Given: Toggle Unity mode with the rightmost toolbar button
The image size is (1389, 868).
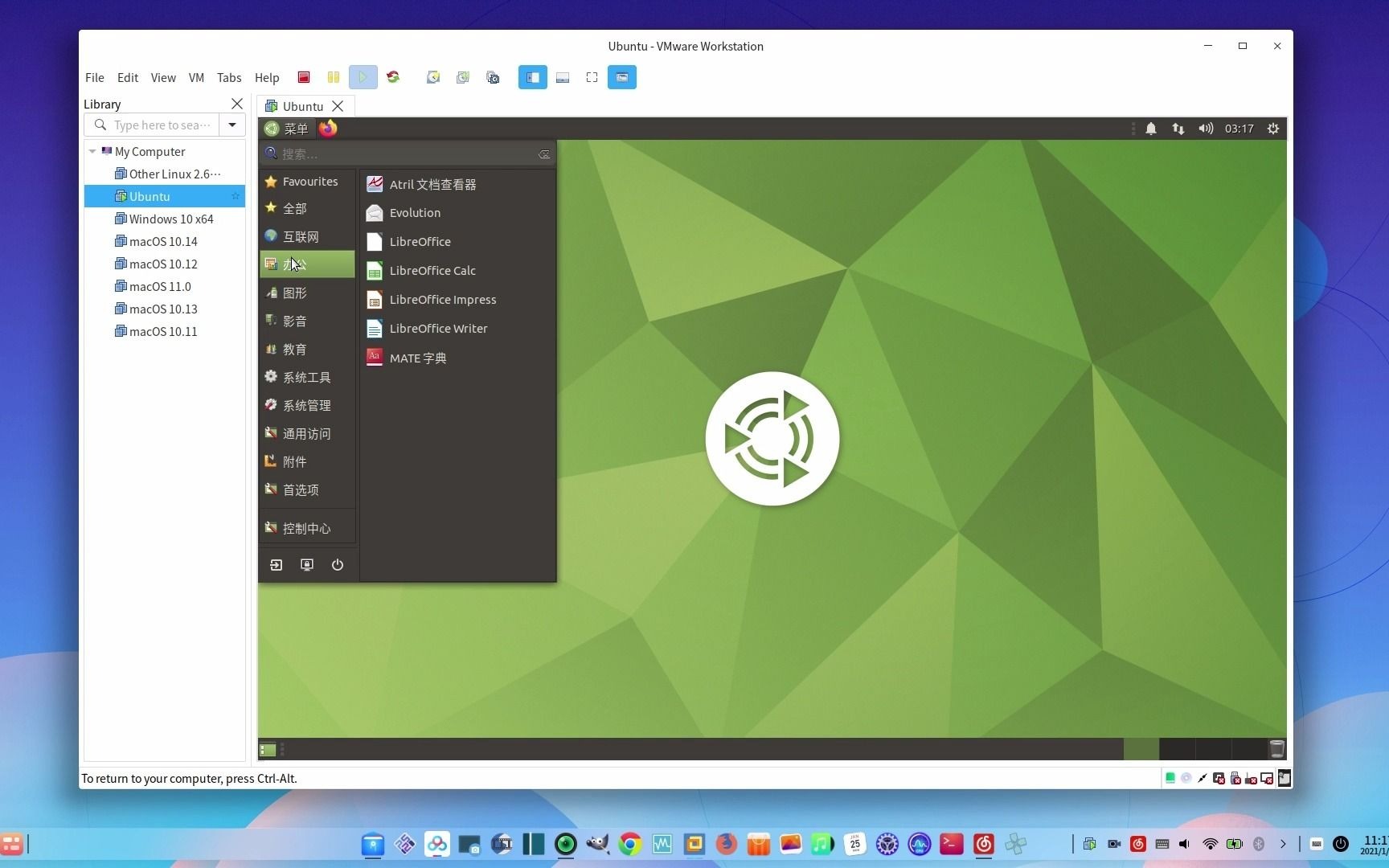Looking at the screenshot, I should pyautogui.click(x=621, y=77).
